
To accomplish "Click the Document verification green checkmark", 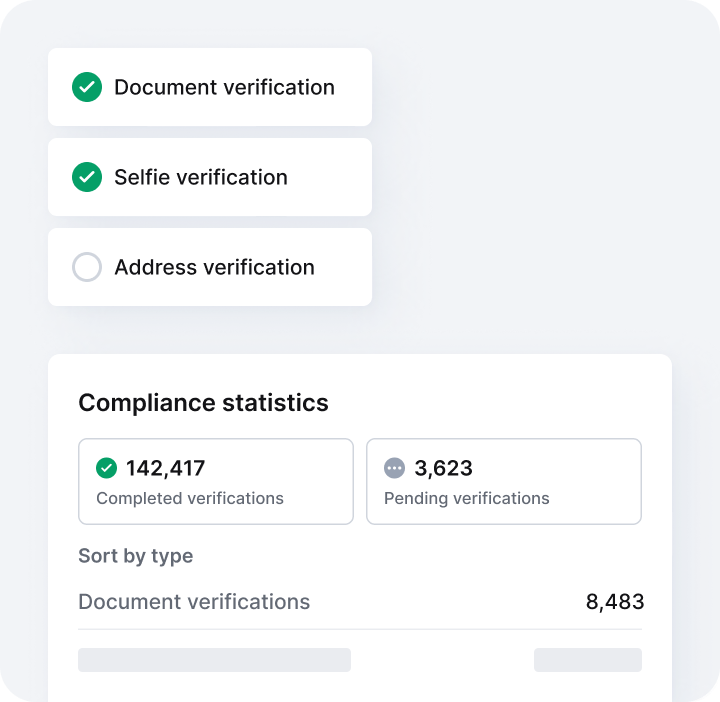I will click(x=87, y=87).
